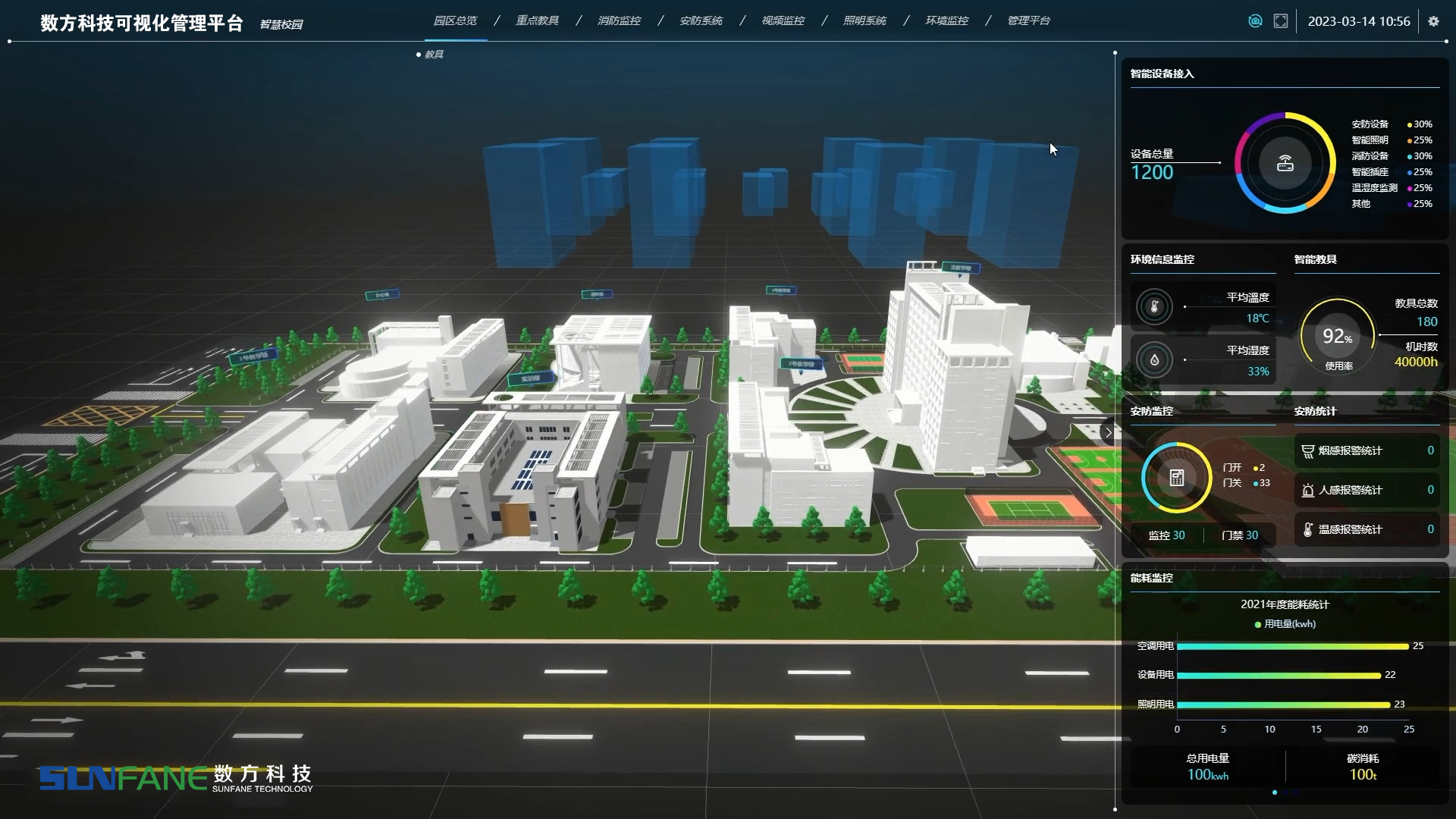Click the date and time display
Viewport: 1456px width, 819px height.
(1359, 21)
